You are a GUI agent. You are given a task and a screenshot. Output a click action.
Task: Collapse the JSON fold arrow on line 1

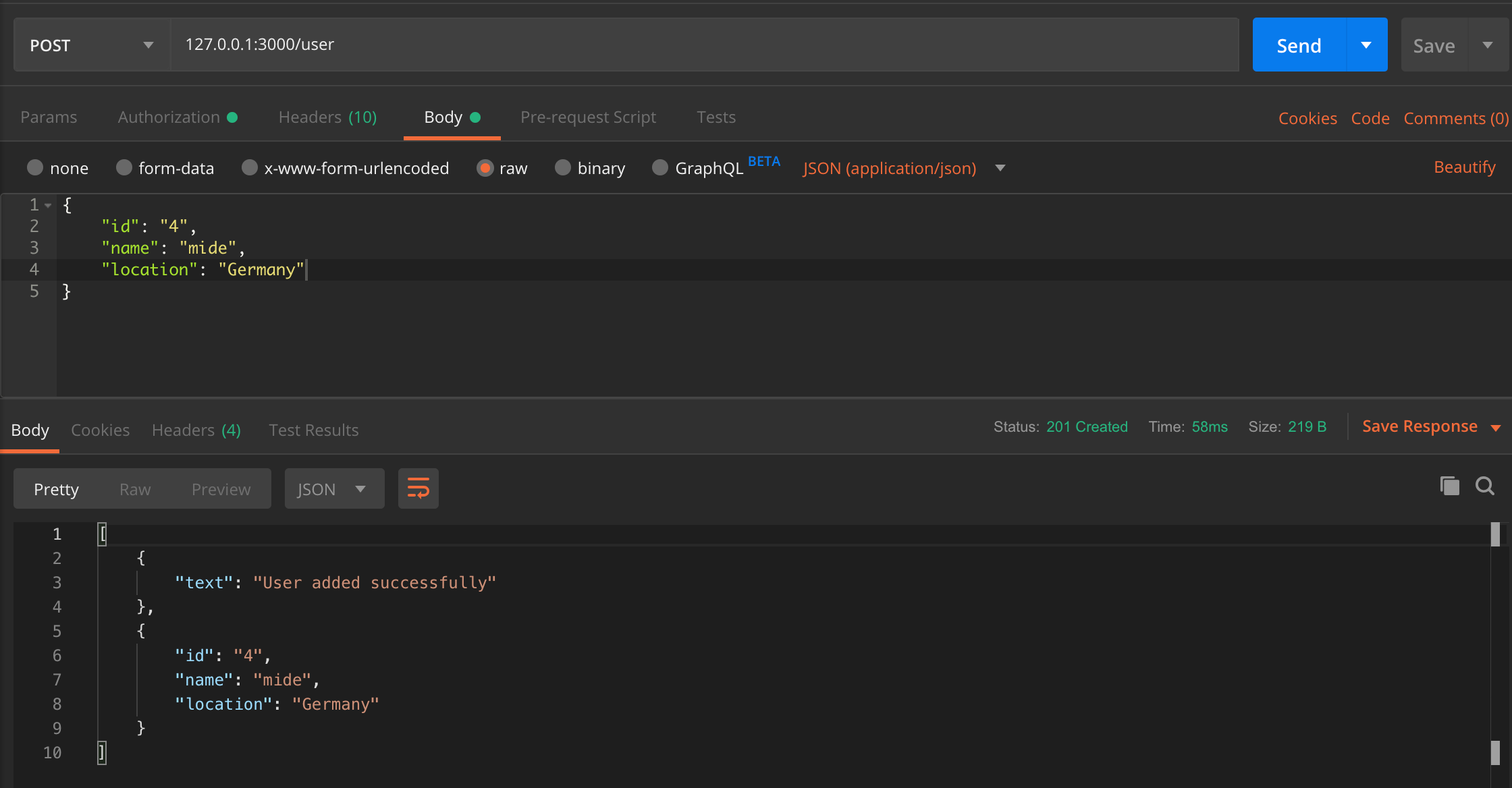pos(48,205)
